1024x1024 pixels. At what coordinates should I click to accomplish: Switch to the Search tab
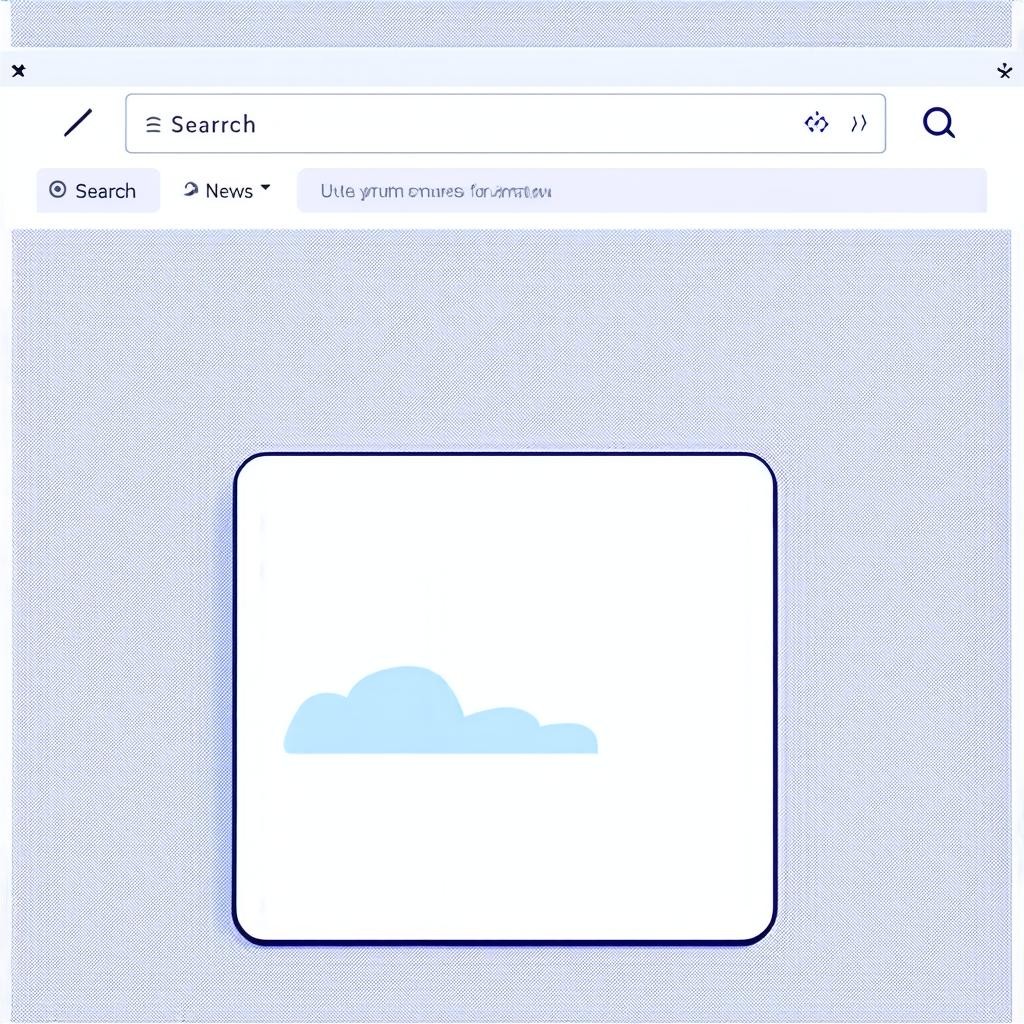coord(98,190)
